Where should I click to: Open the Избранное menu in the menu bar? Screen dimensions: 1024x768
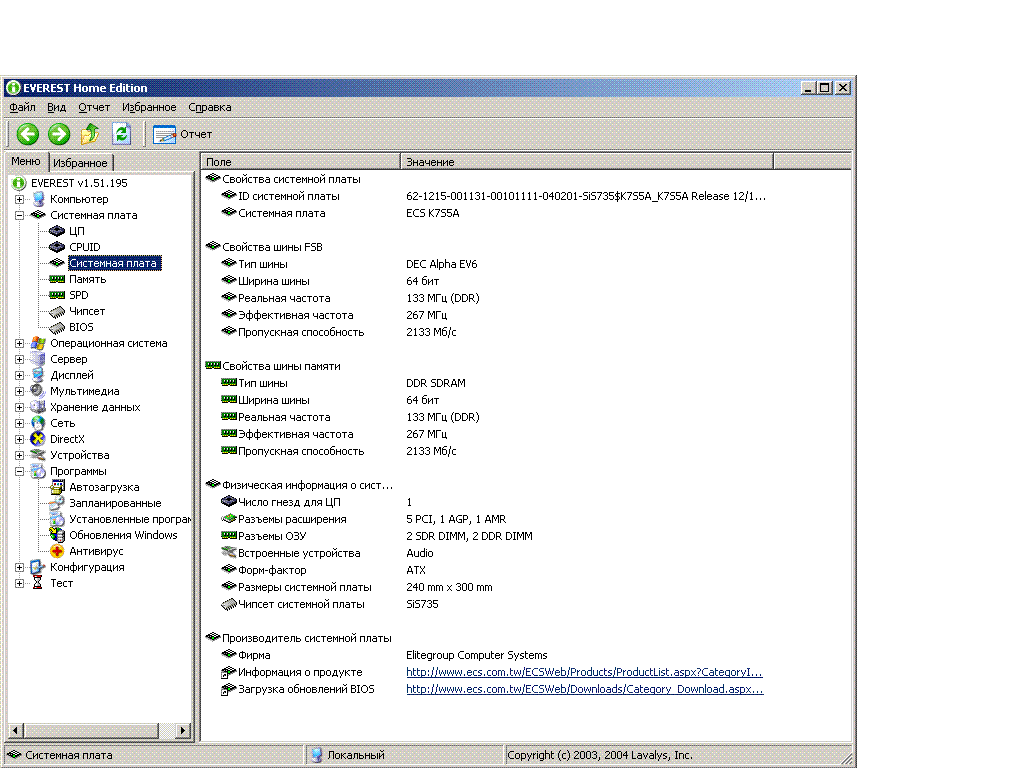[149, 107]
